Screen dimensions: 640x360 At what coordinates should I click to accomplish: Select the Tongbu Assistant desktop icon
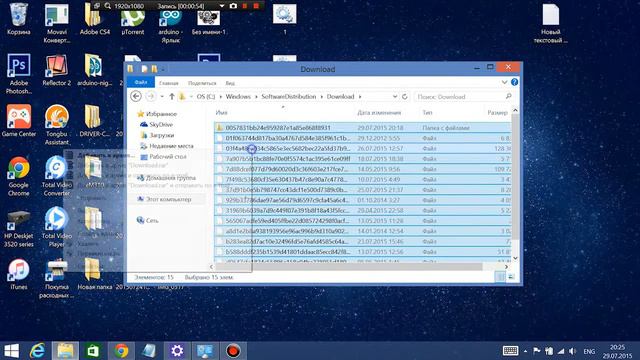[x=57, y=125]
